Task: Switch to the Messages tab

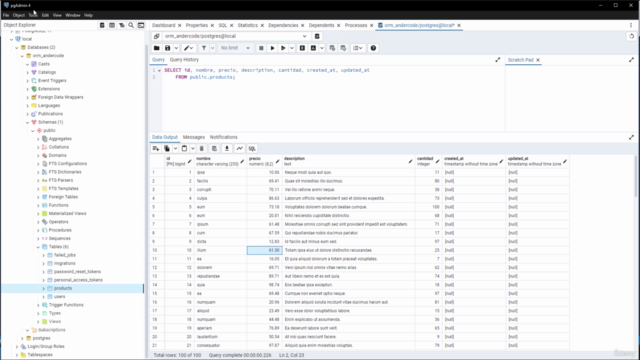Action: click(194, 137)
